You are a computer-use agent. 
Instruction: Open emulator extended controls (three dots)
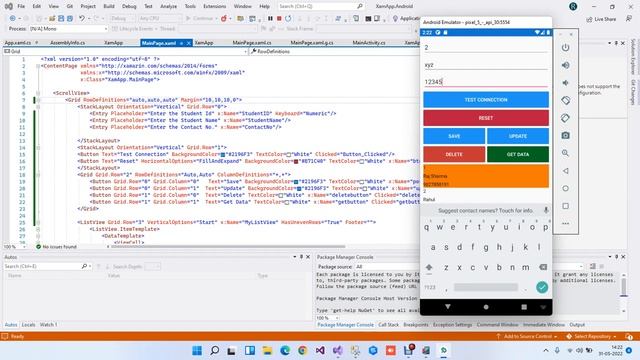pyautogui.click(x=565, y=223)
